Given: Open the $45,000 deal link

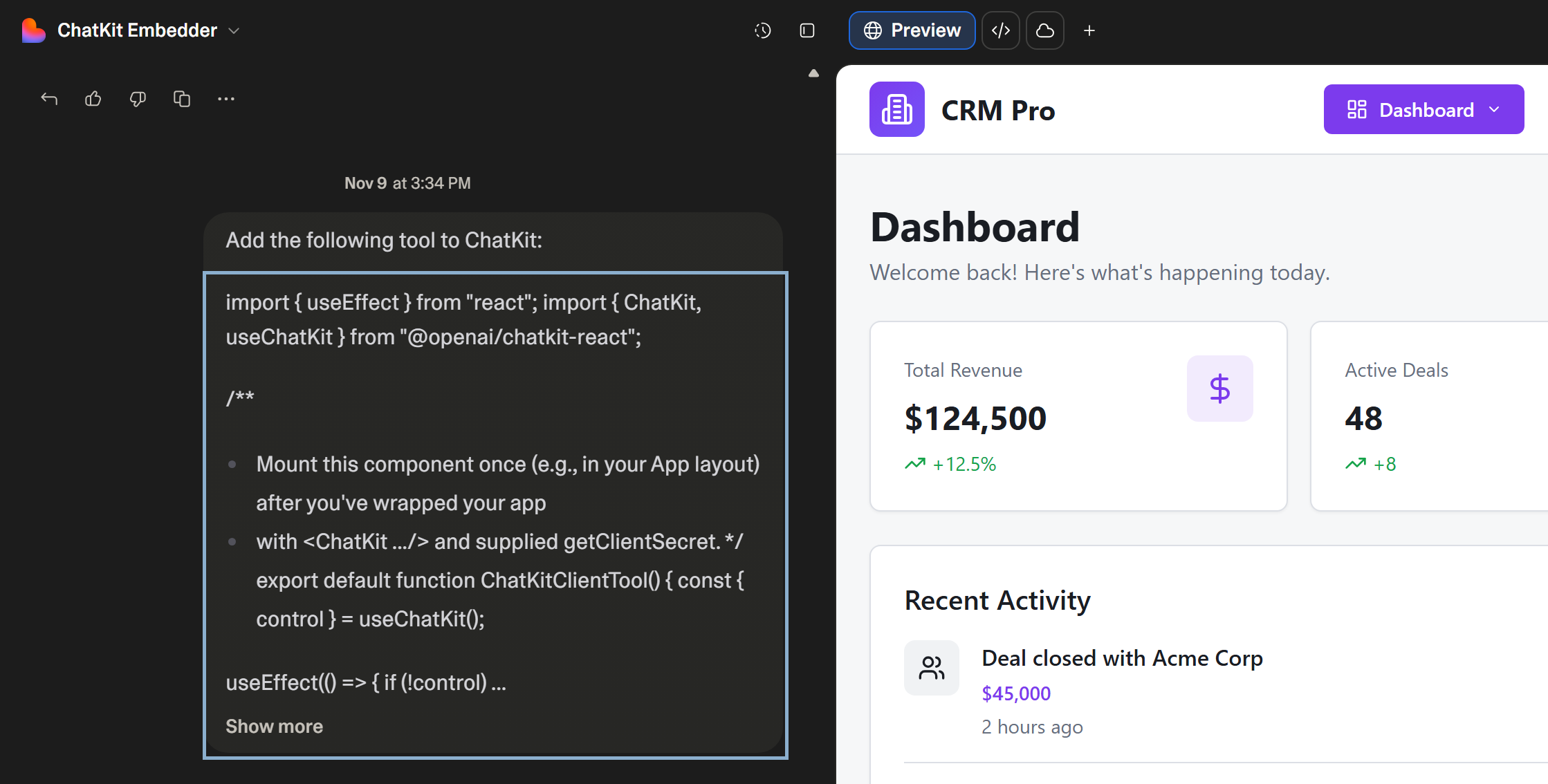Looking at the screenshot, I should (x=1015, y=693).
